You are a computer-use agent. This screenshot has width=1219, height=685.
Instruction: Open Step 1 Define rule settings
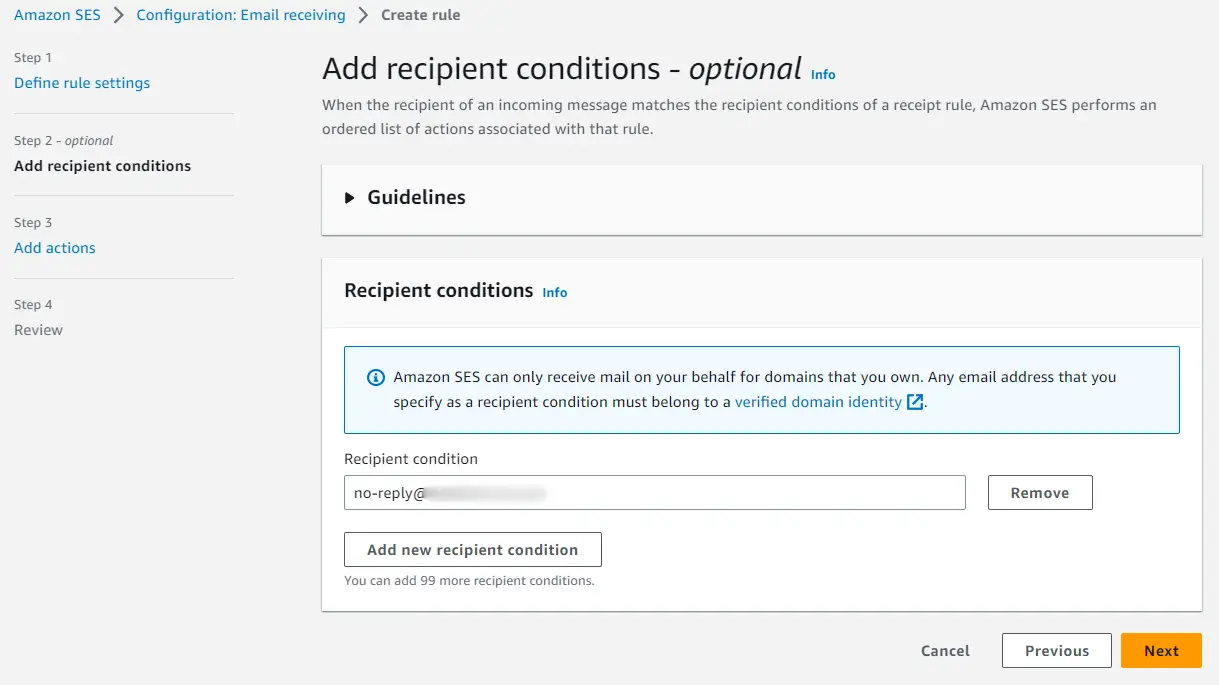point(82,83)
